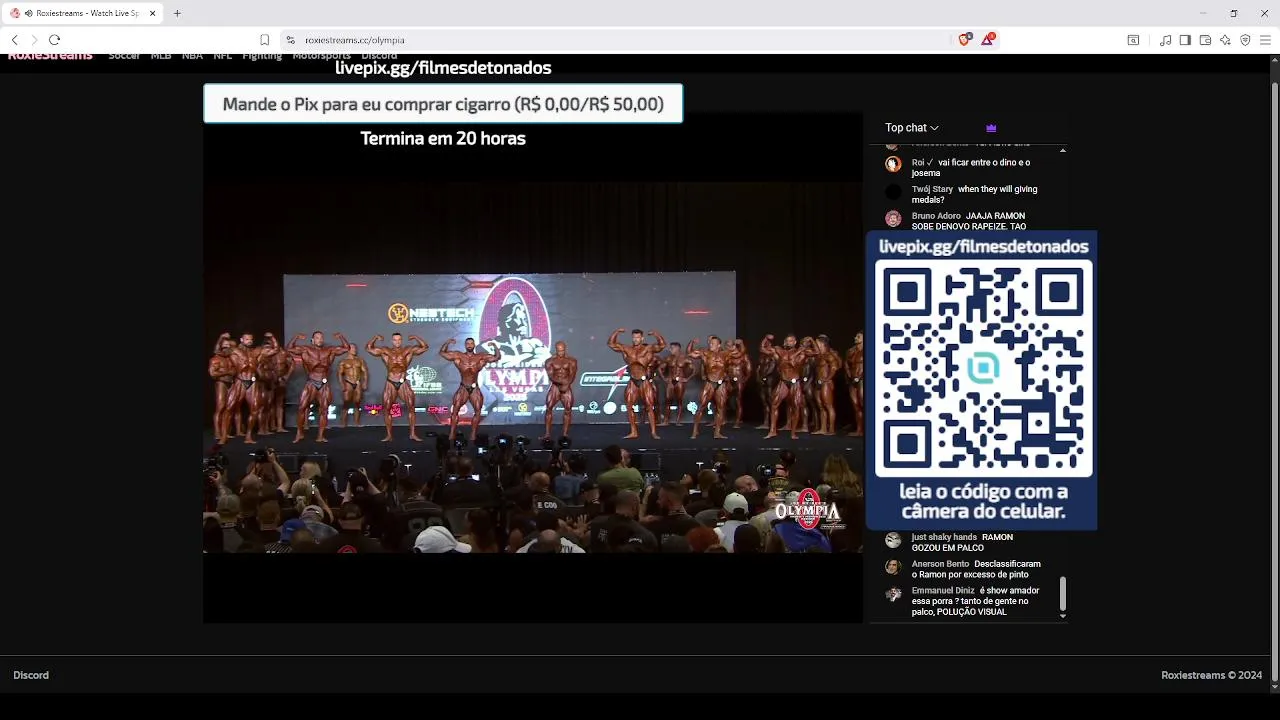The height and width of the screenshot is (720, 1280).
Task: Click the chat scrollbar down arrow
Action: point(1062,617)
